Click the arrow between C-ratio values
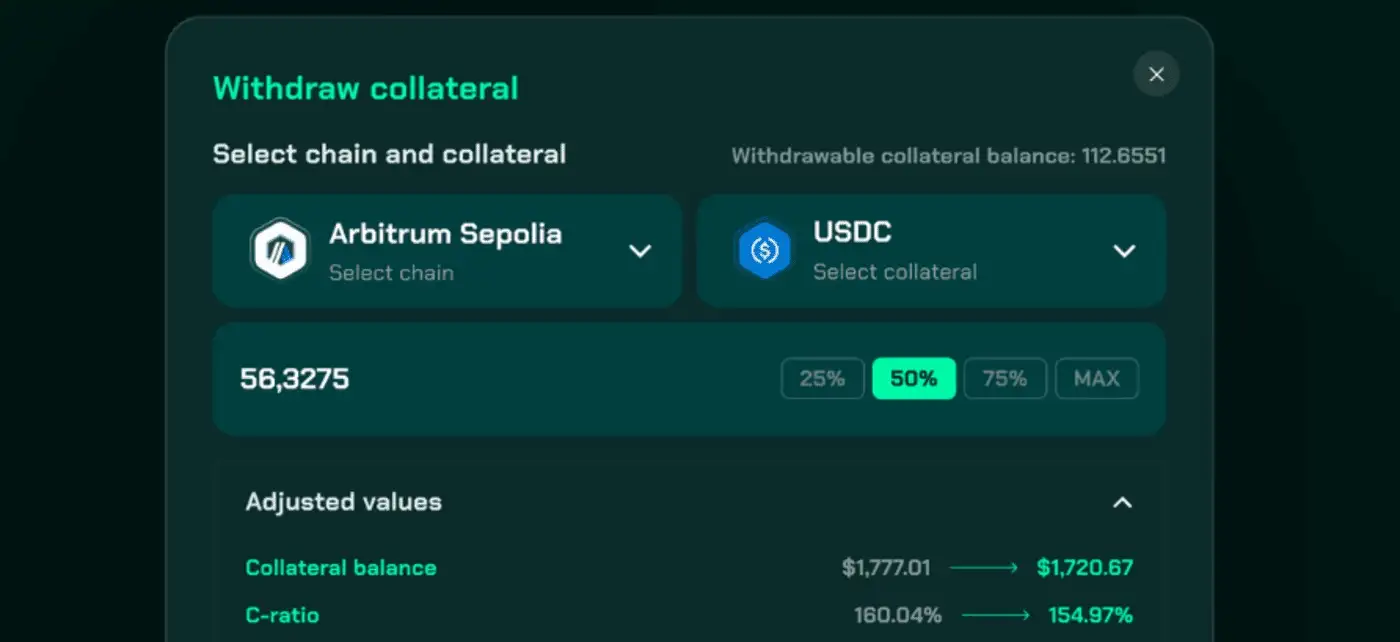Screen dimensions: 1400x642 [995, 615]
